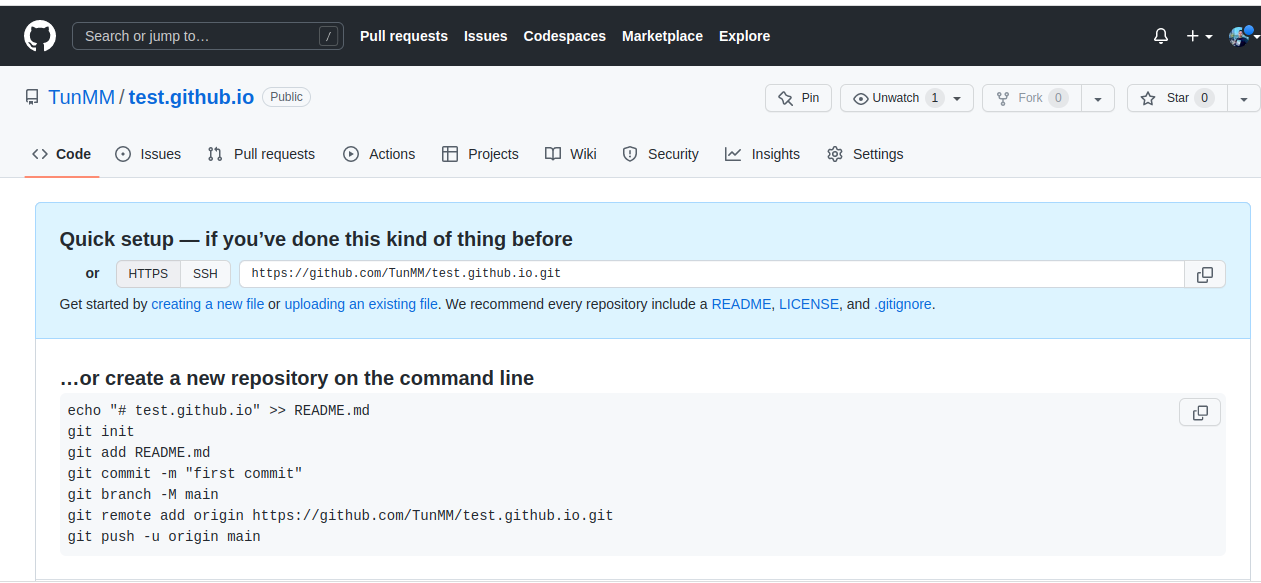The image size is (1261, 583).
Task: Follow the 'creating a new file' link
Action: coord(208,304)
